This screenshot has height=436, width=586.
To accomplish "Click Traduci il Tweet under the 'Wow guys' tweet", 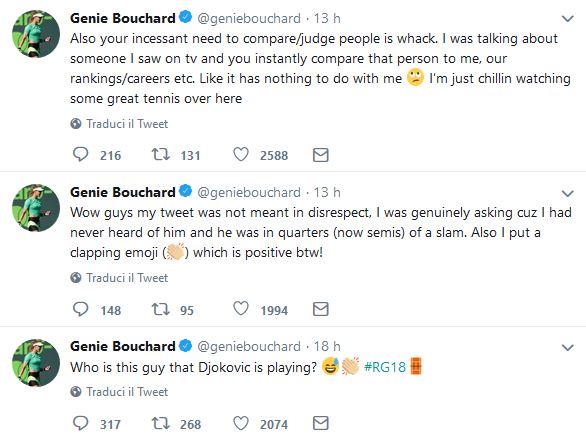I will click(x=127, y=278).
